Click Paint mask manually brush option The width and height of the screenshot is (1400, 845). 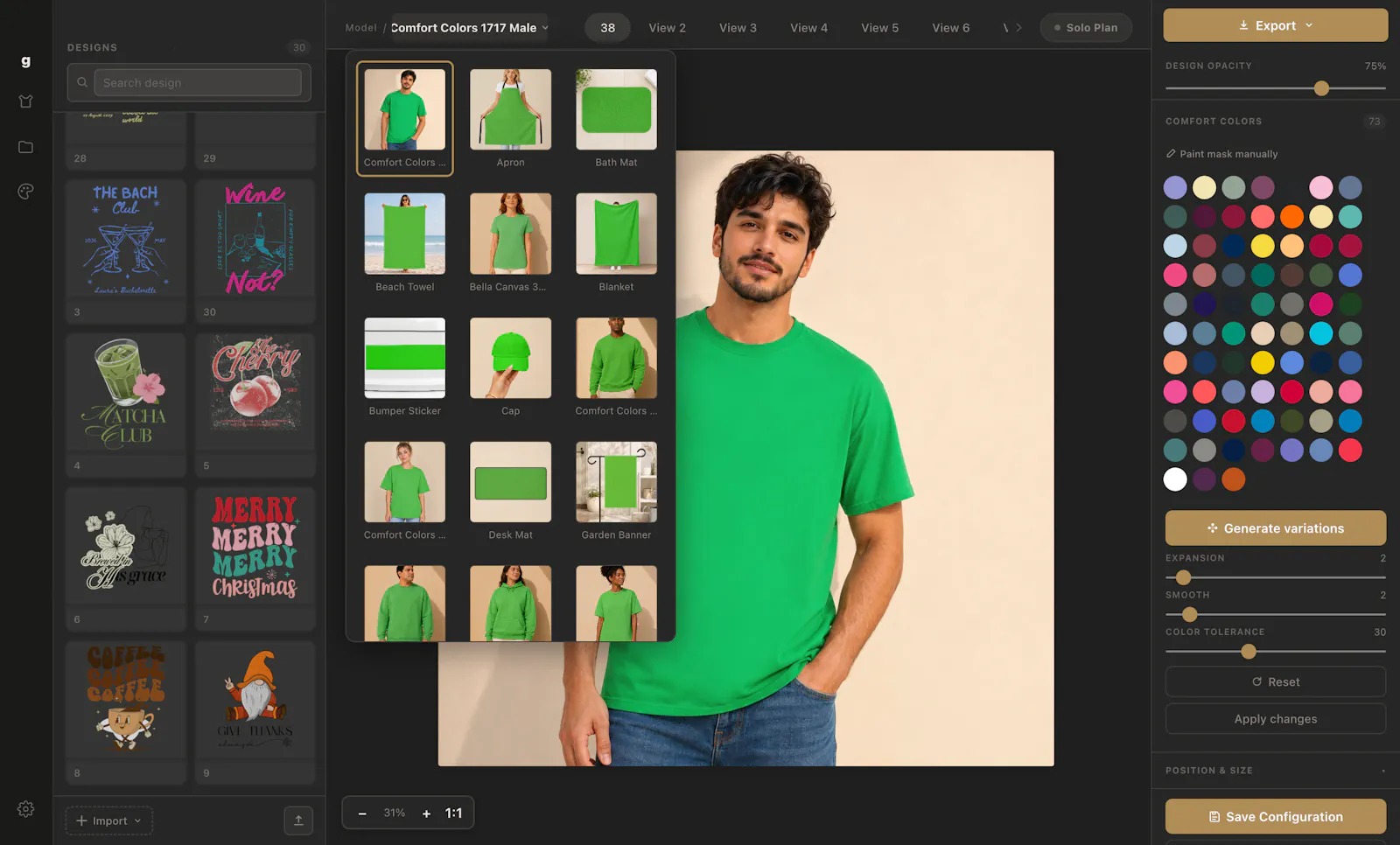[x=1221, y=154]
